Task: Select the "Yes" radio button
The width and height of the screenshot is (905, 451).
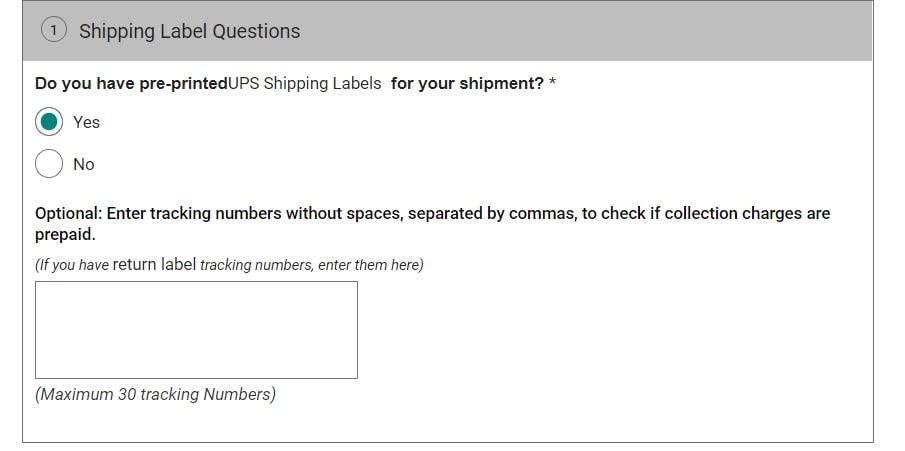Action: (49, 122)
